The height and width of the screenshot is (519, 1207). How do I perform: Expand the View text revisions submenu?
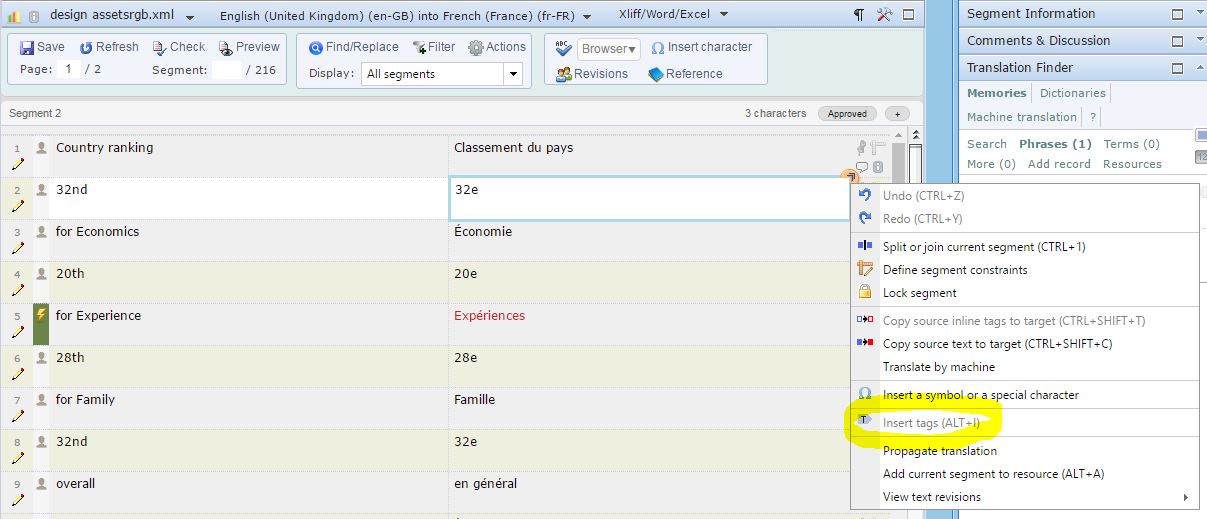click(x=1186, y=497)
